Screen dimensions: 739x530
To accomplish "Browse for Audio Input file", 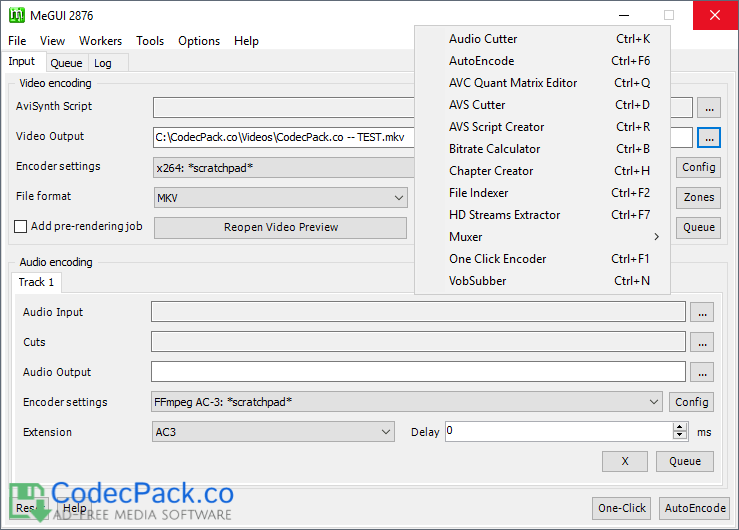I will [x=702, y=312].
